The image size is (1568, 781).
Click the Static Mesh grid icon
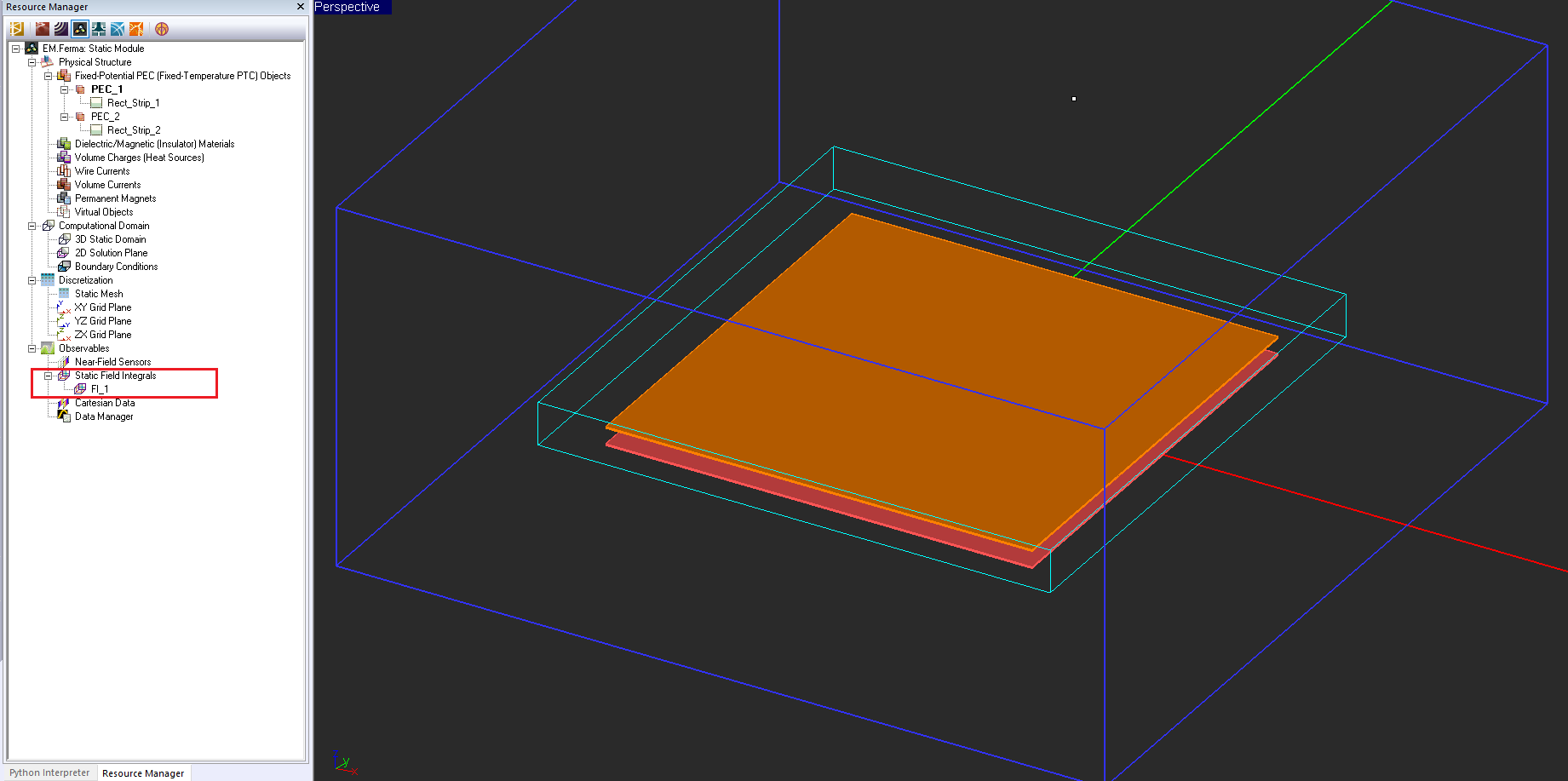[x=64, y=294]
